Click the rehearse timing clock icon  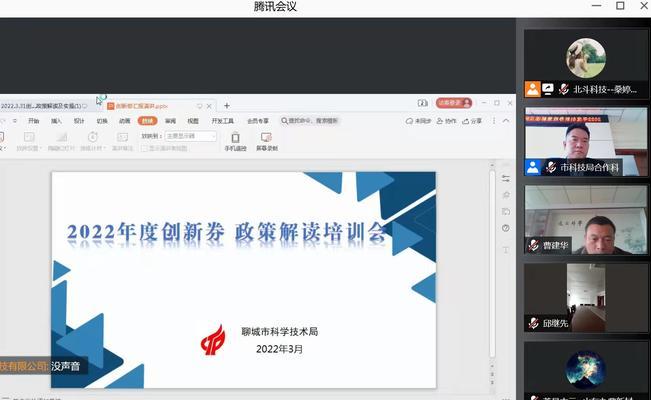tap(93, 137)
